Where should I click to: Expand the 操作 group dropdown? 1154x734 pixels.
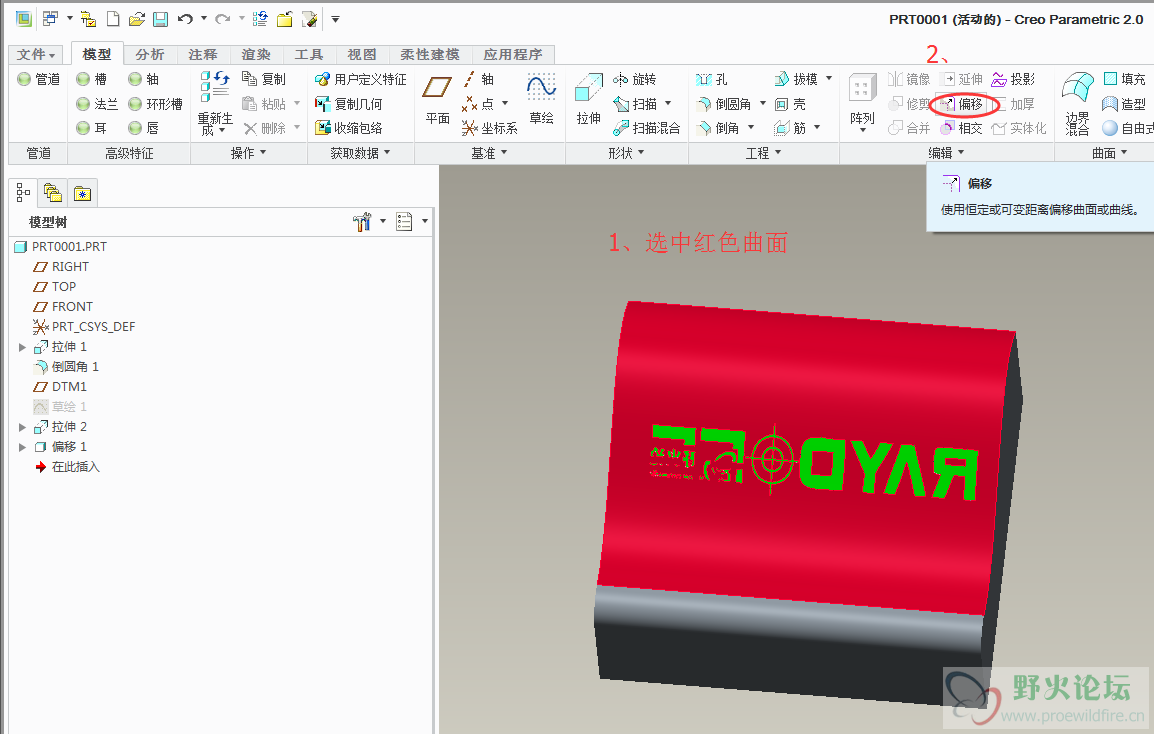(249, 153)
